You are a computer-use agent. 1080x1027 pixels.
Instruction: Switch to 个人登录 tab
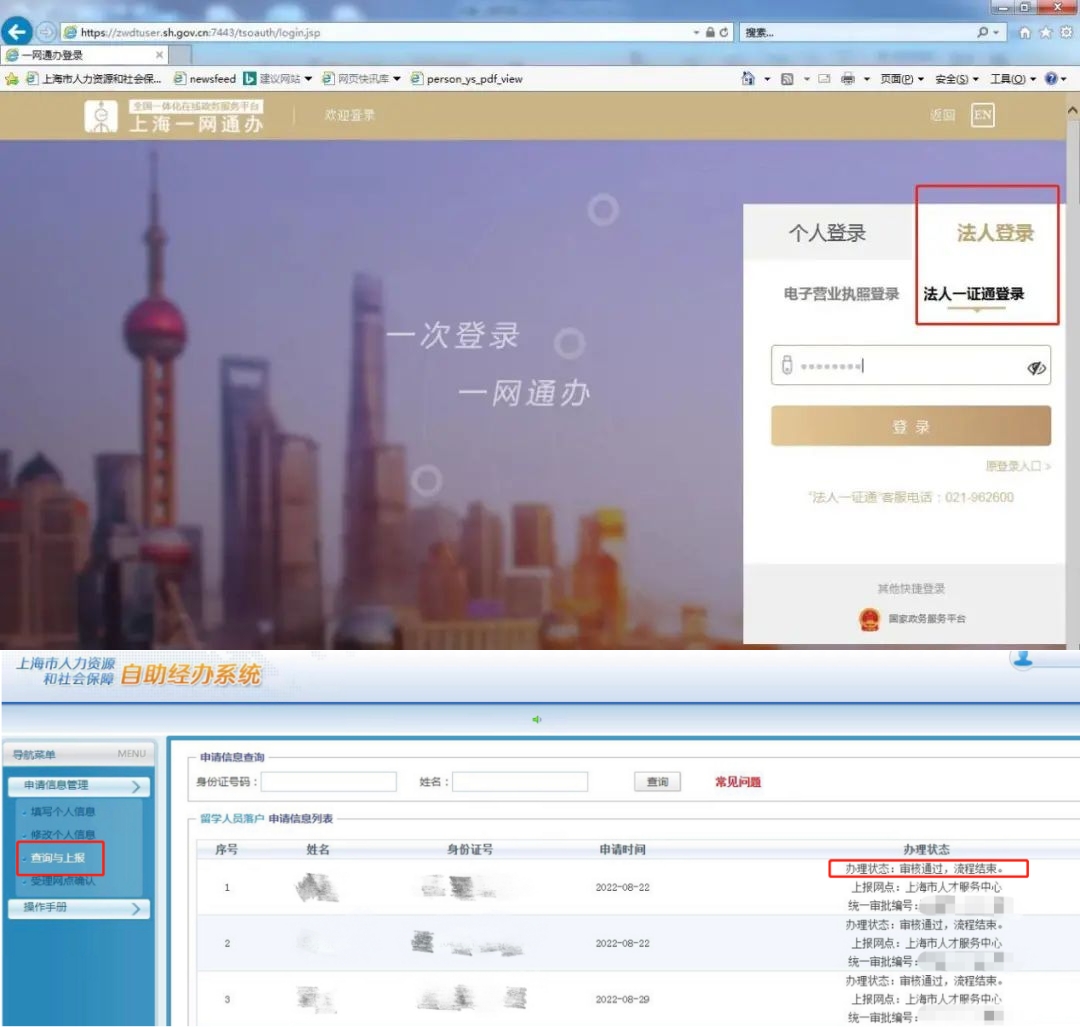827,233
